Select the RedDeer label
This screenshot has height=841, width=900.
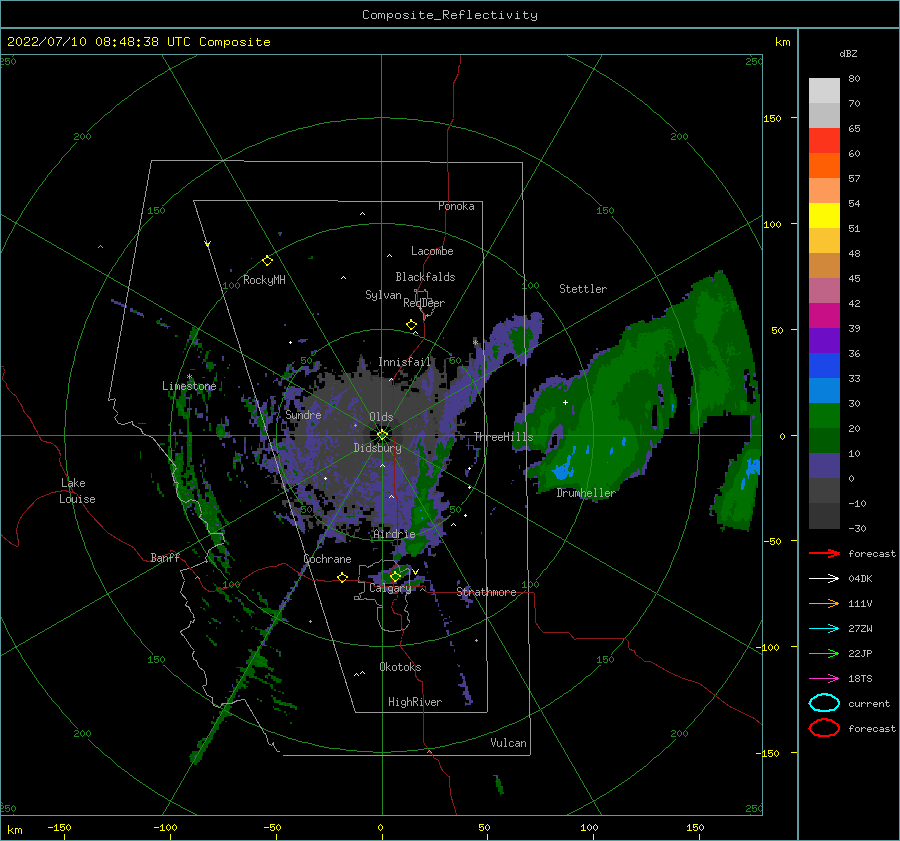pyautogui.click(x=424, y=303)
